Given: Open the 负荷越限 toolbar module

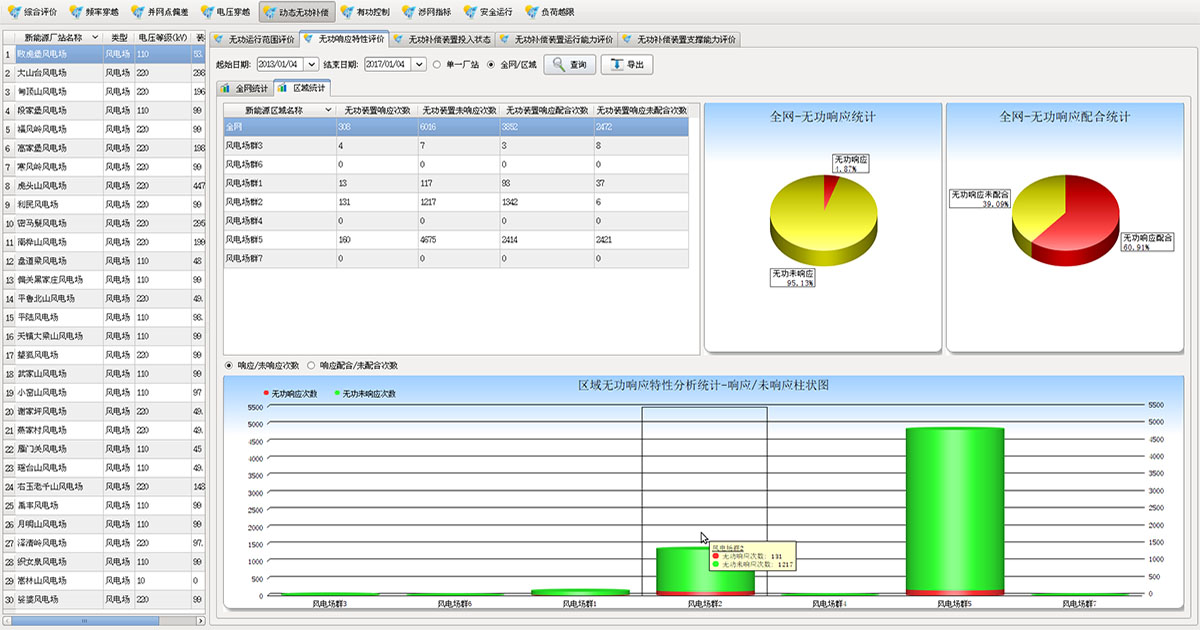Looking at the screenshot, I should coord(551,12).
